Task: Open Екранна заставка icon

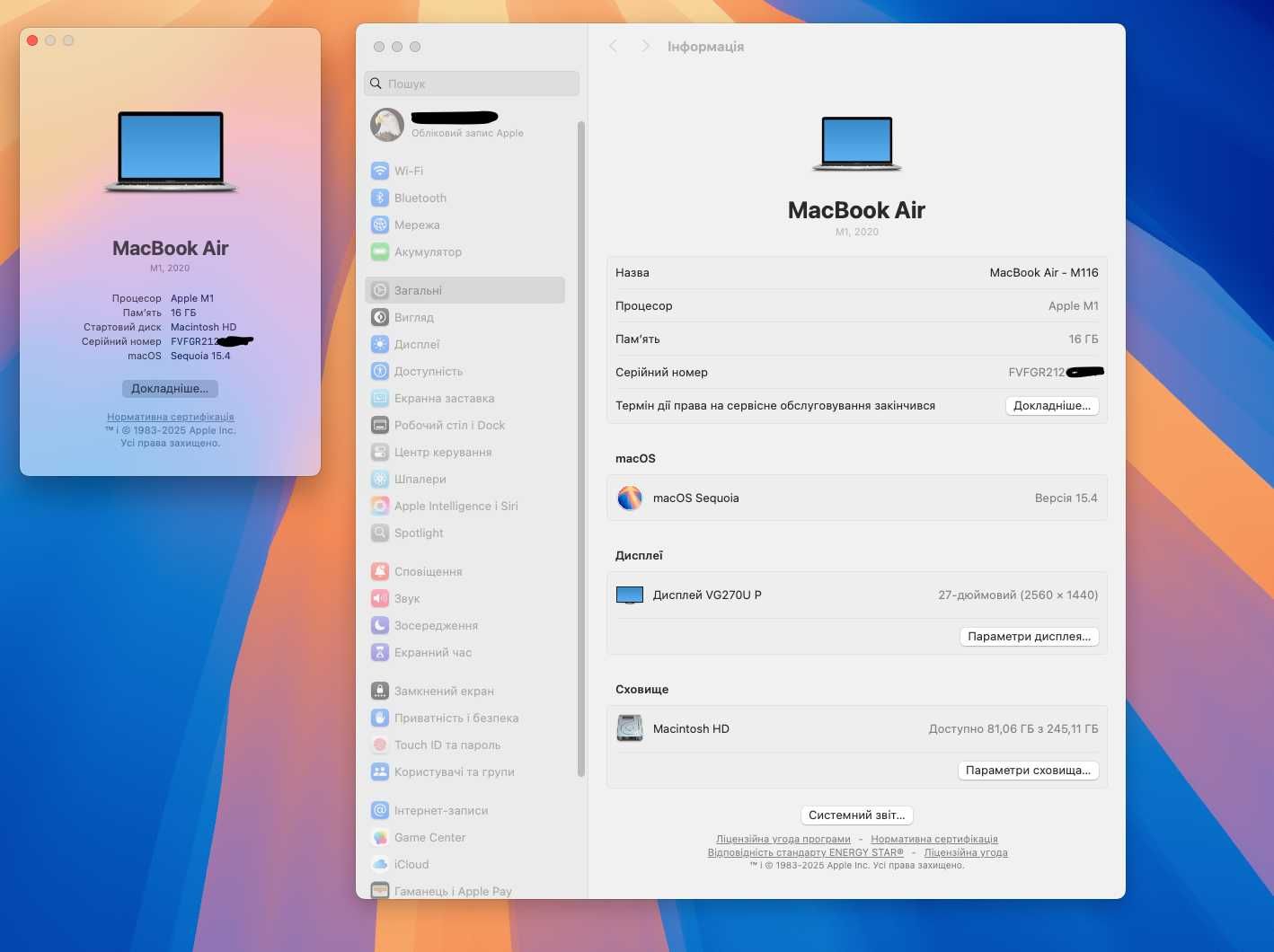Action: click(x=380, y=398)
